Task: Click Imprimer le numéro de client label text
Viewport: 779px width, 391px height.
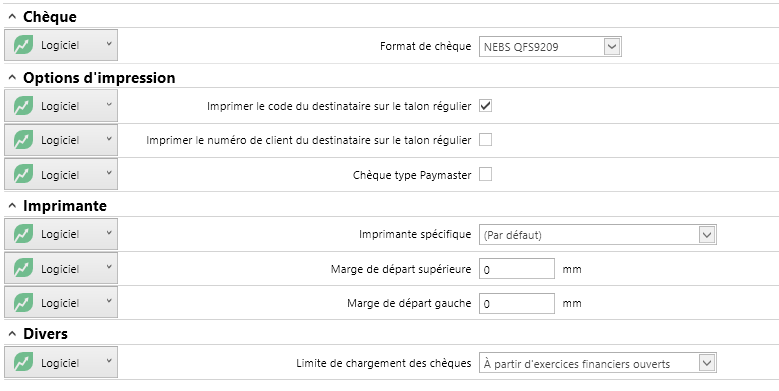Action: [309, 141]
